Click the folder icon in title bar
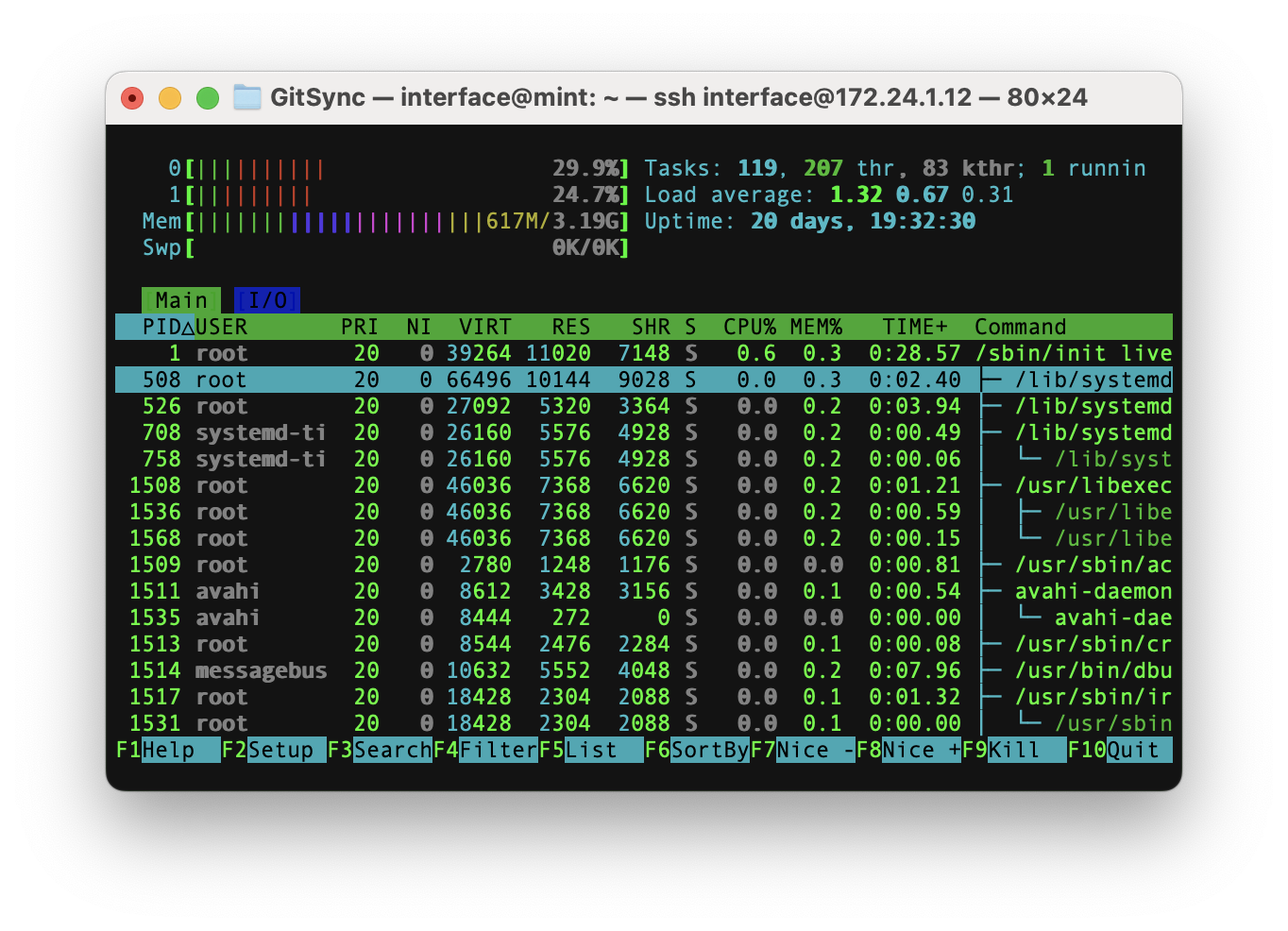 click(247, 97)
